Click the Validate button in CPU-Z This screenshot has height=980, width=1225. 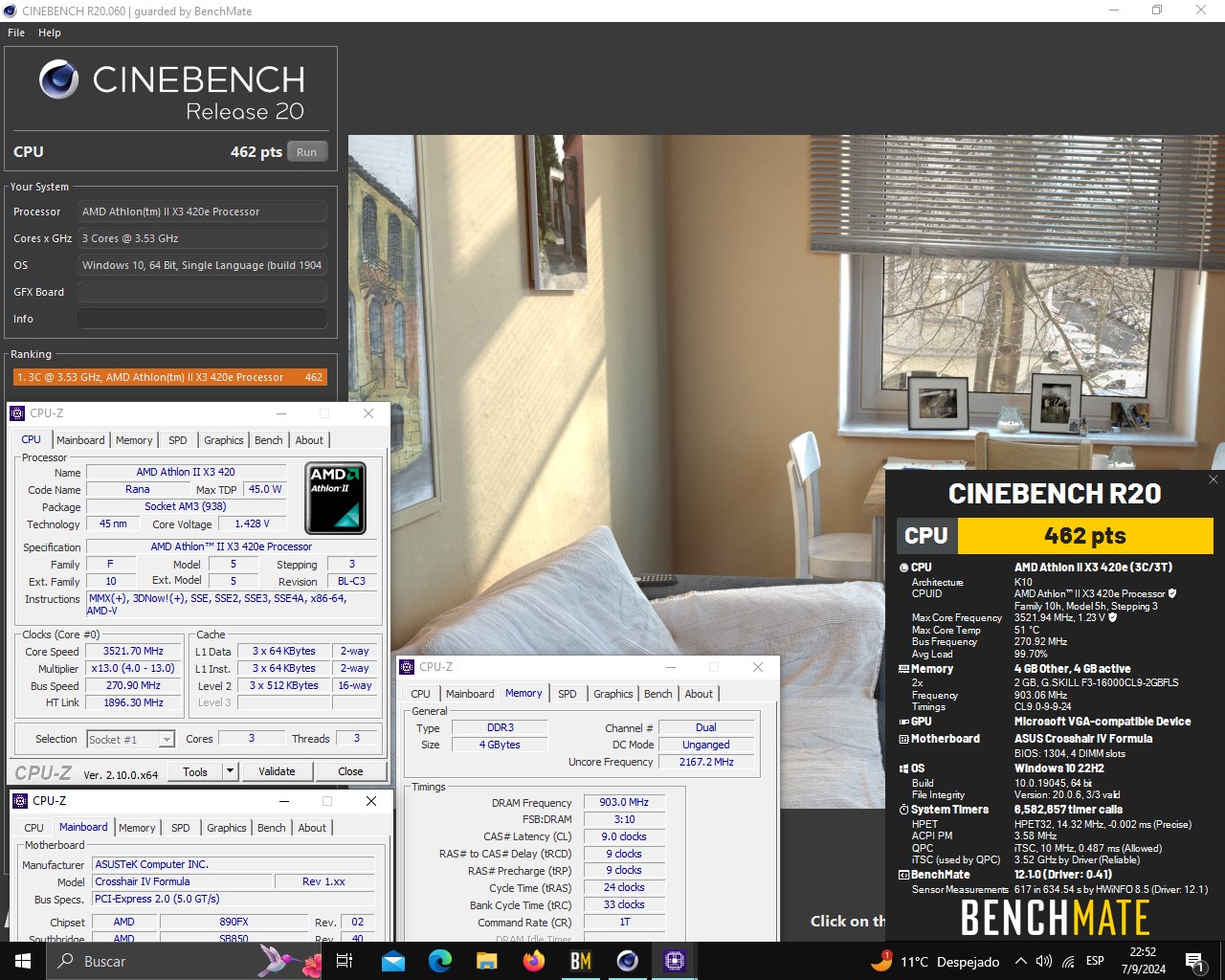click(x=277, y=771)
